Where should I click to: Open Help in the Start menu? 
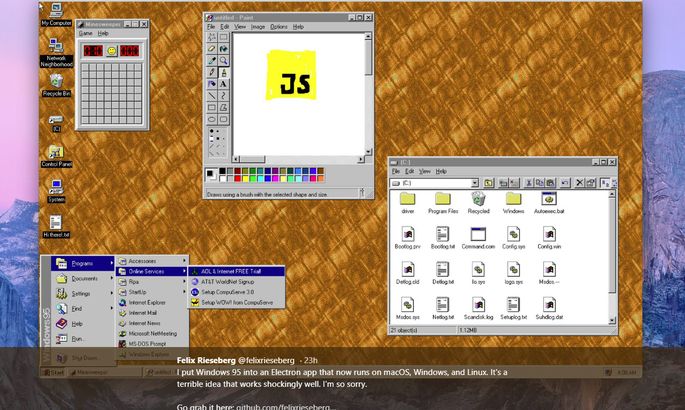click(83, 324)
